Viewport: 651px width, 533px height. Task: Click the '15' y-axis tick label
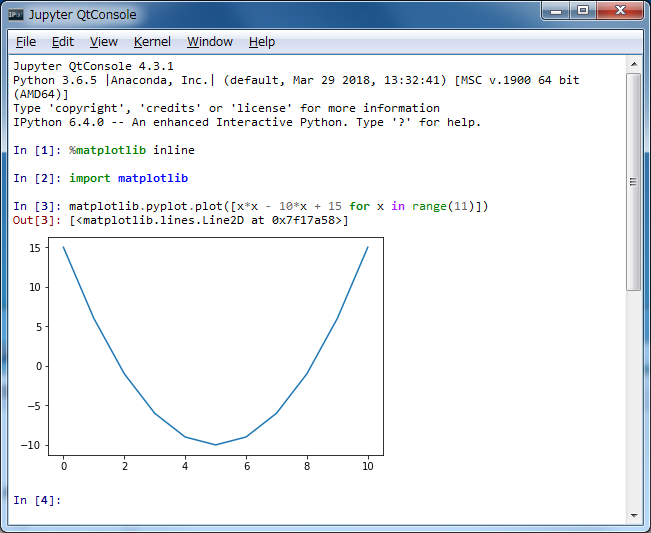(x=35, y=248)
